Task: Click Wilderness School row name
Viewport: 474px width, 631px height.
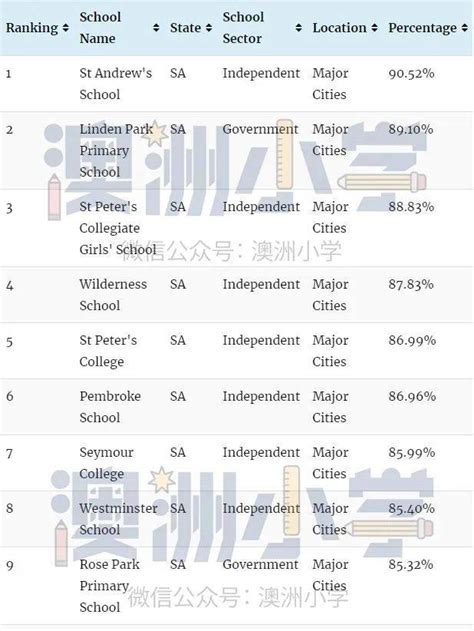Action: (x=113, y=295)
